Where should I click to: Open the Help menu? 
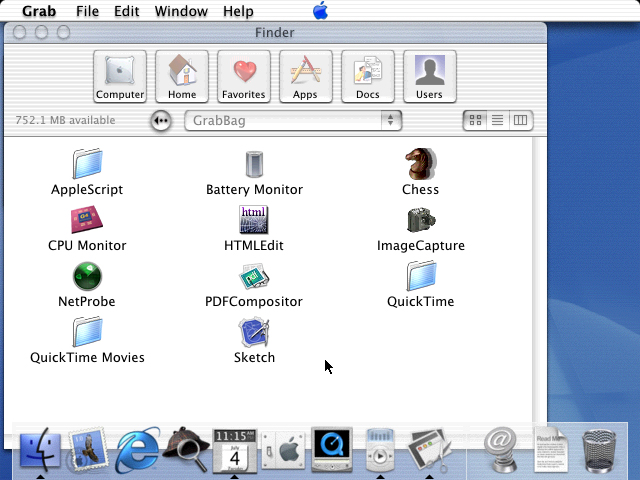click(x=238, y=11)
